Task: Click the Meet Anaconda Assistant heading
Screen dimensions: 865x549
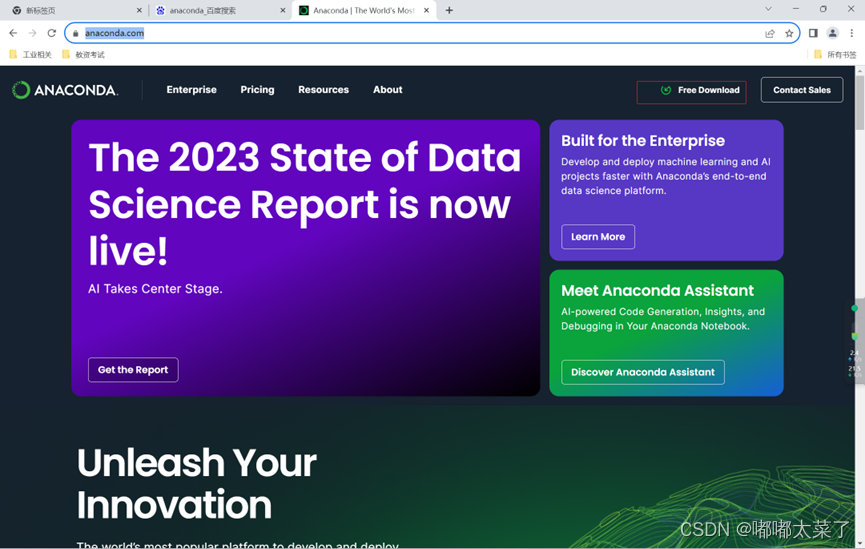Action: pyautogui.click(x=657, y=290)
